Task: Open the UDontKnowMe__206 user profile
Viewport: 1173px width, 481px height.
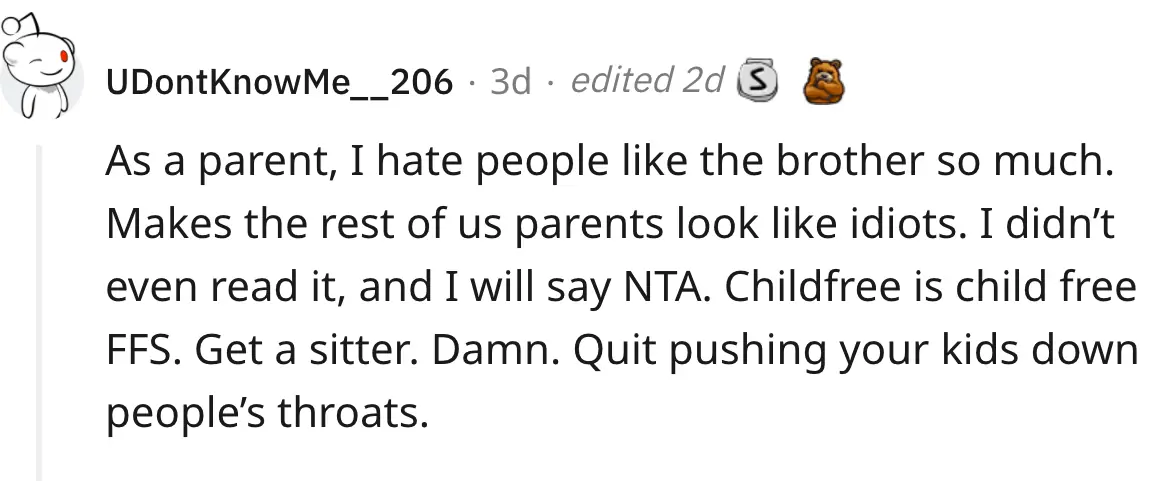Action: click(x=279, y=81)
